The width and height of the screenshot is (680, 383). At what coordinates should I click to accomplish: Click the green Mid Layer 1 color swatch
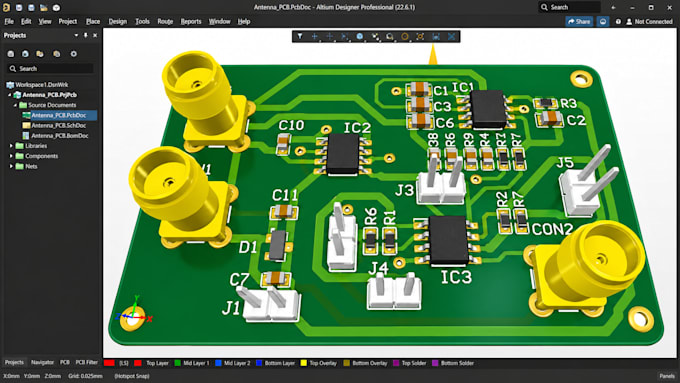177,363
